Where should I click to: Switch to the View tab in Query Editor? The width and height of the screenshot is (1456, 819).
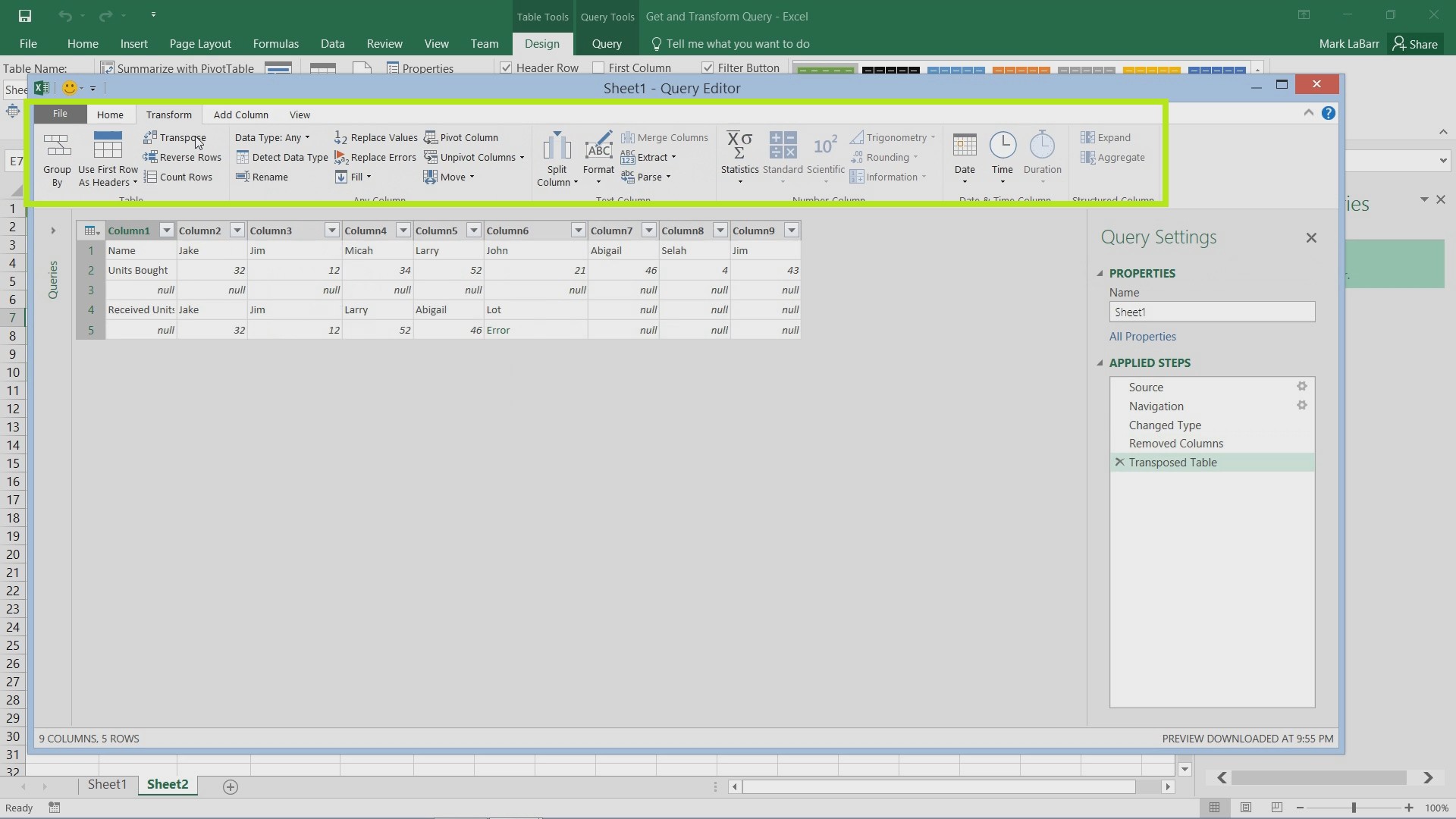pos(300,114)
